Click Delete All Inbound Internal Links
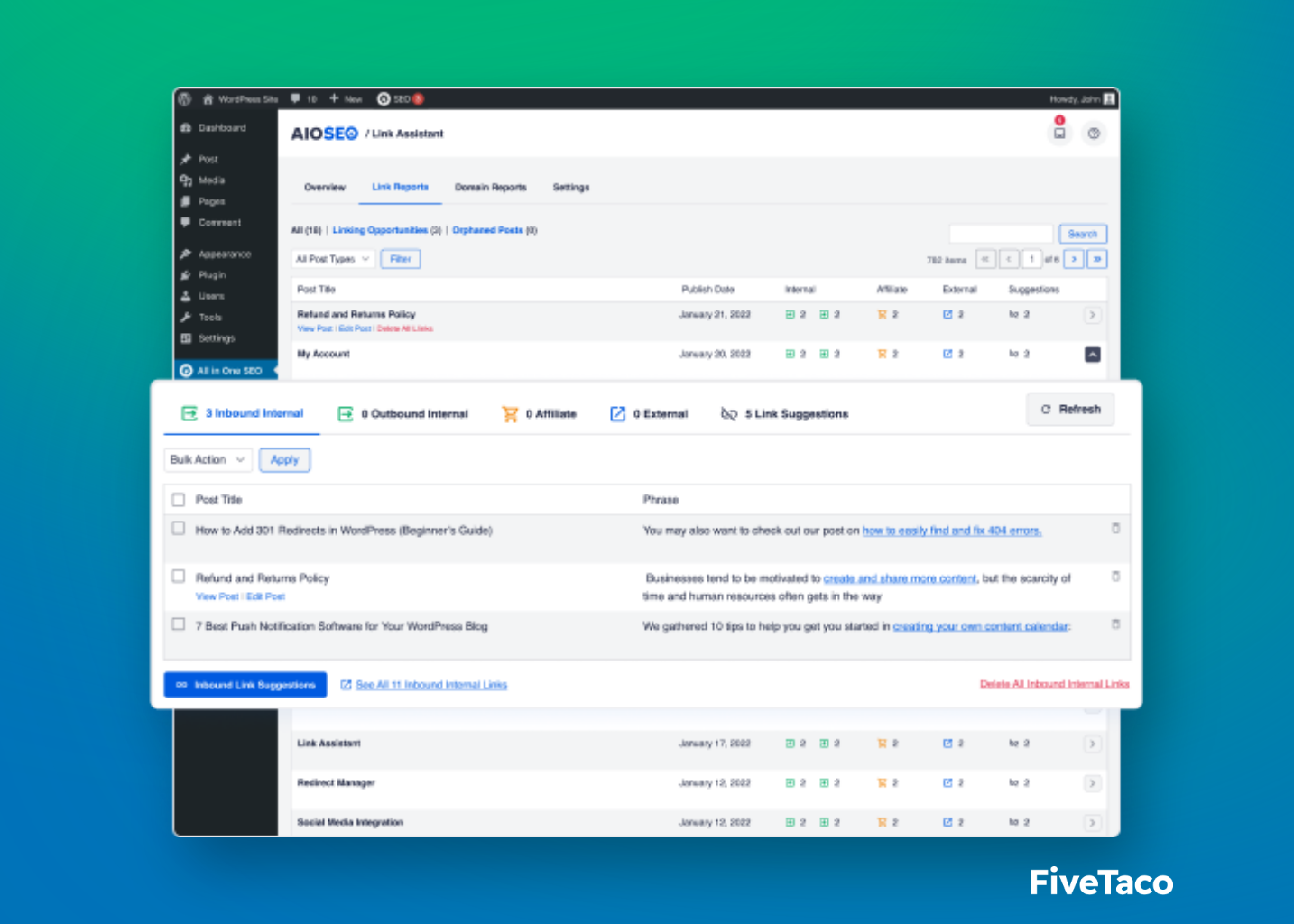Viewport: 1294px width, 924px height. 1055,684
